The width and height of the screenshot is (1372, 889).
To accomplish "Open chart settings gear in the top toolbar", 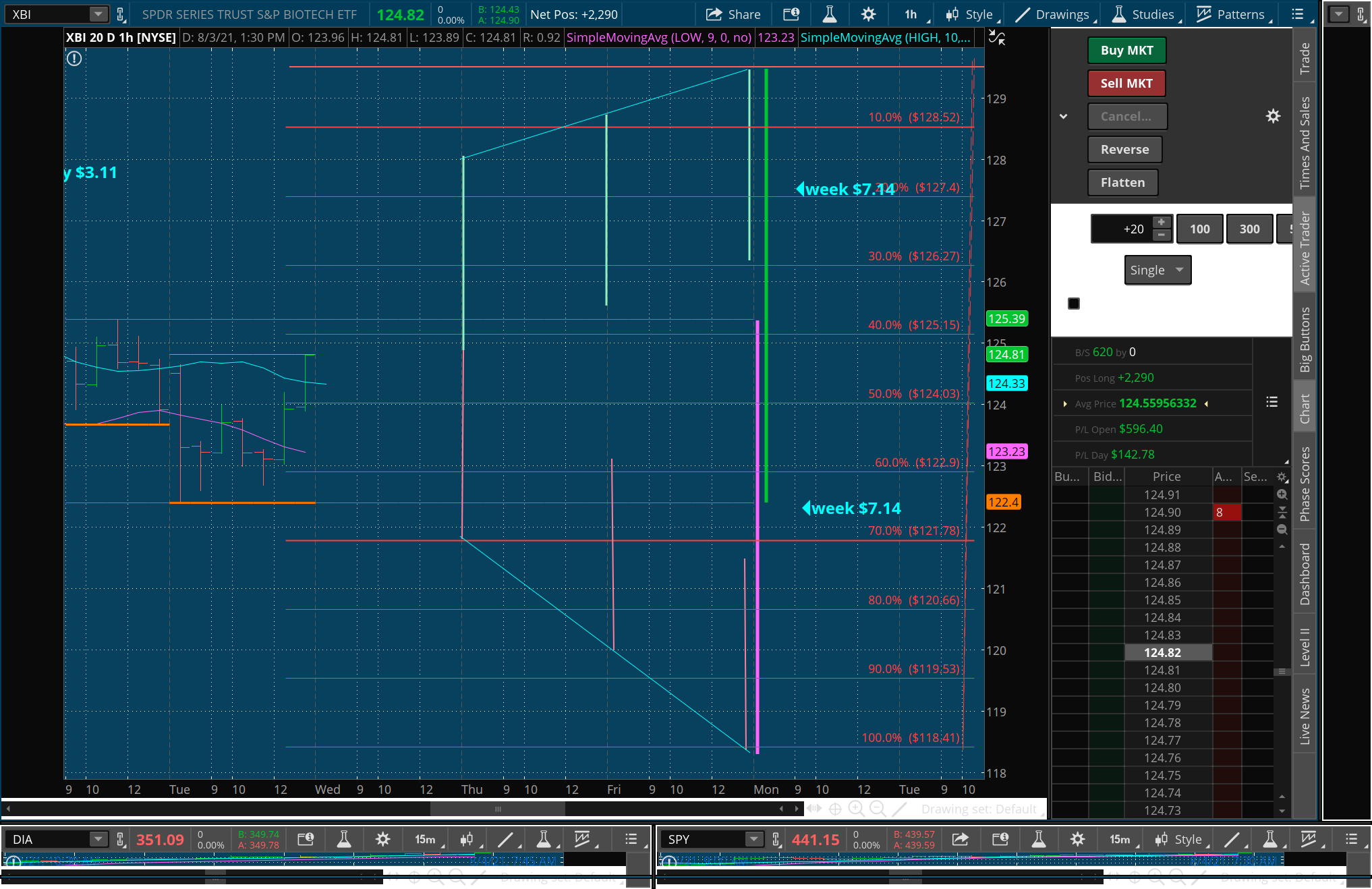I will (x=869, y=14).
